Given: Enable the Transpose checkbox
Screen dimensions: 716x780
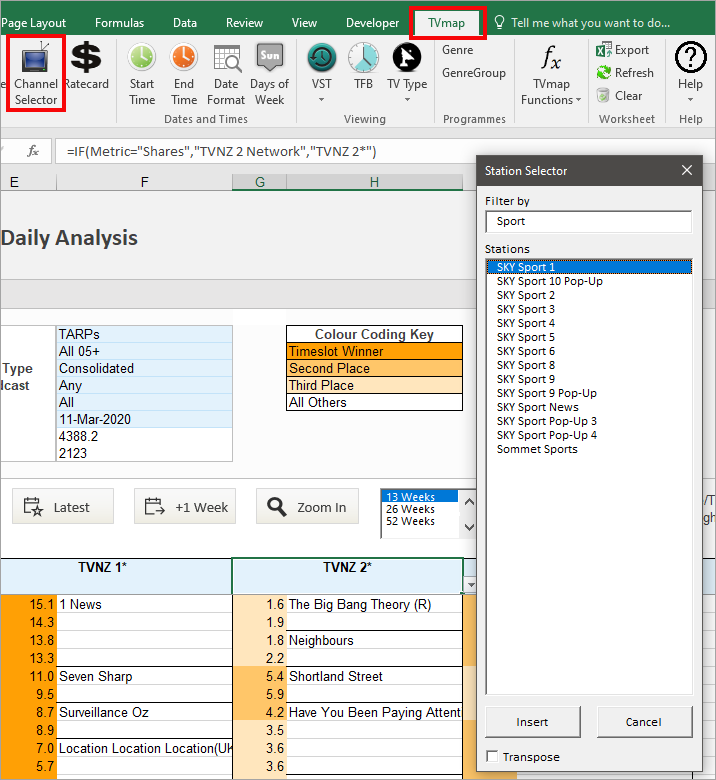Looking at the screenshot, I should (492, 757).
